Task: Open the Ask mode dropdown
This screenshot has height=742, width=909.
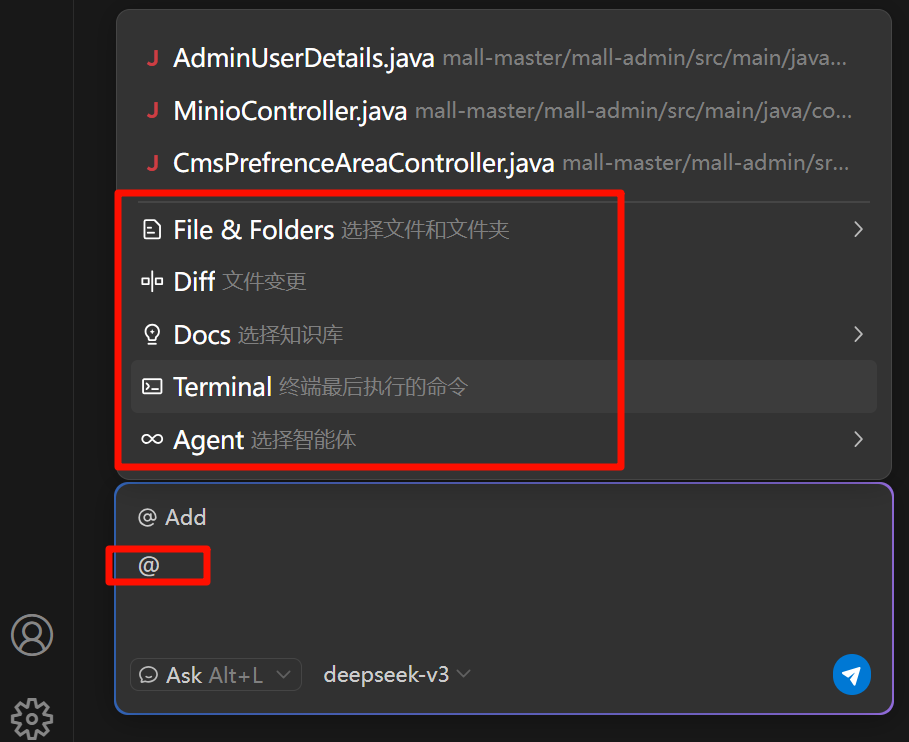Action: point(216,675)
